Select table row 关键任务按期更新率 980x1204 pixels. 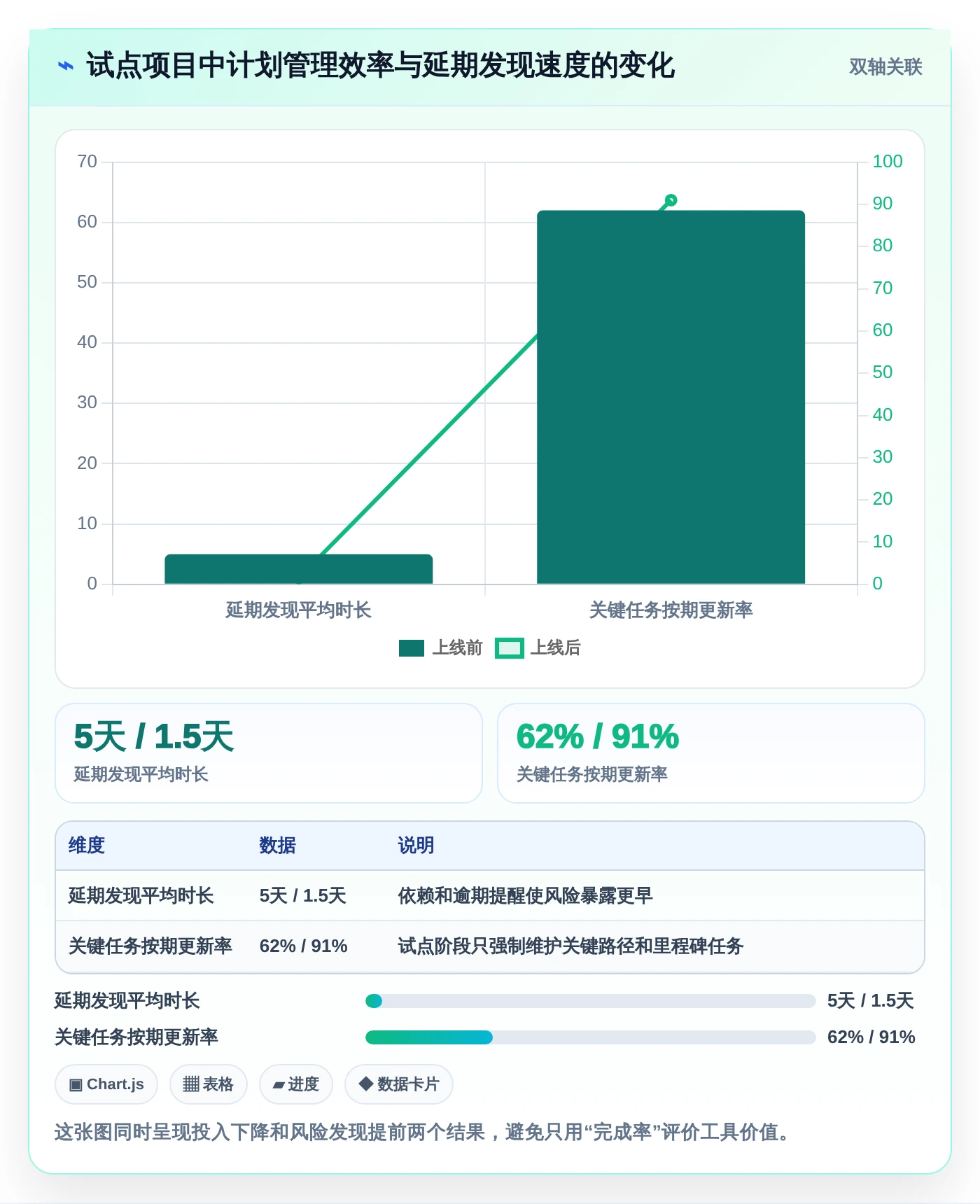(x=490, y=946)
